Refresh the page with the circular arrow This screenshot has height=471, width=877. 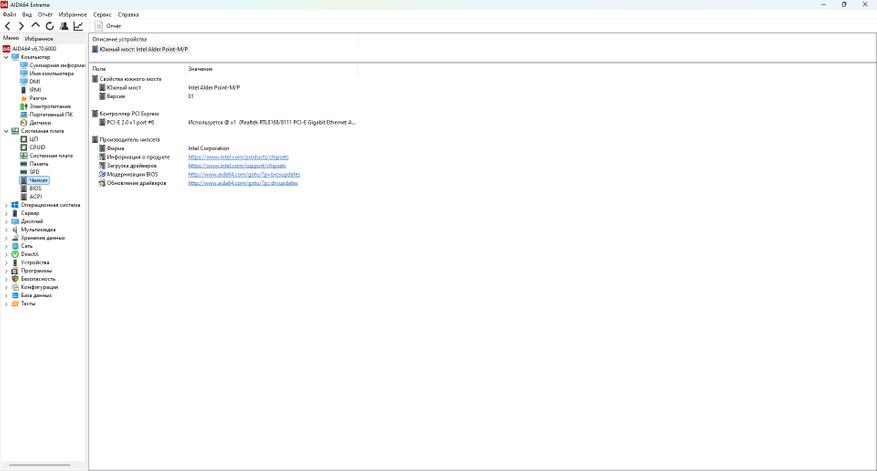pos(50,26)
